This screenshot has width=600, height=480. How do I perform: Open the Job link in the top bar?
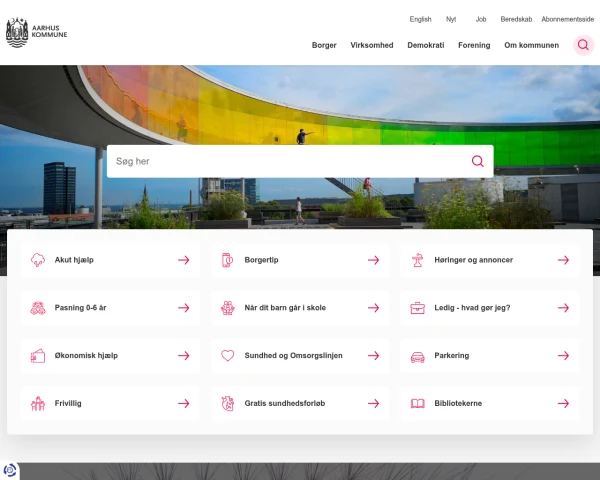click(x=481, y=19)
